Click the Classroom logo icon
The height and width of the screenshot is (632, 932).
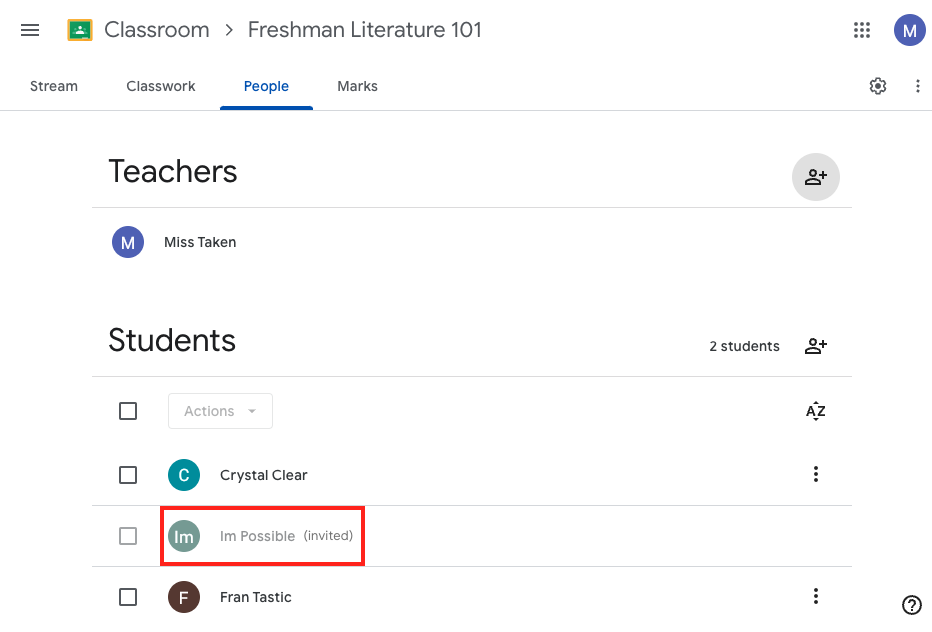(80, 30)
